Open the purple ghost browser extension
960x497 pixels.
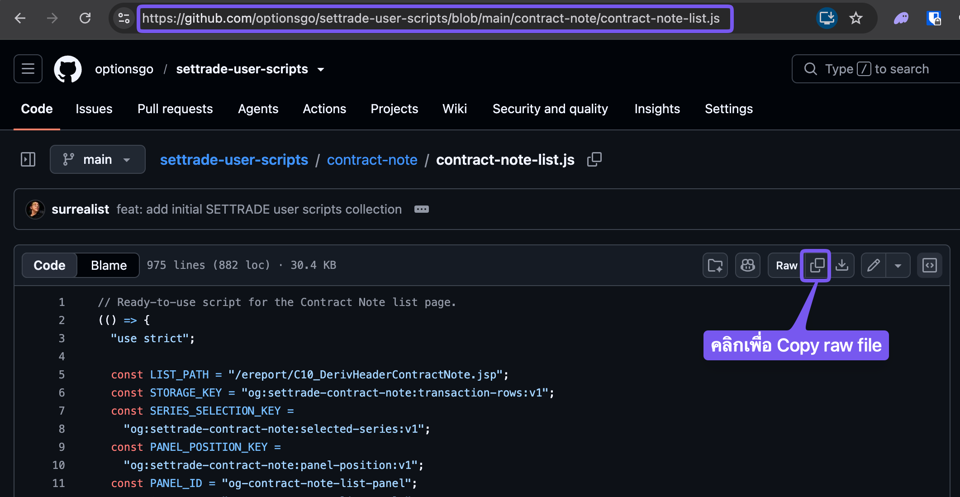pyautogui.click(x=901, y=18)
